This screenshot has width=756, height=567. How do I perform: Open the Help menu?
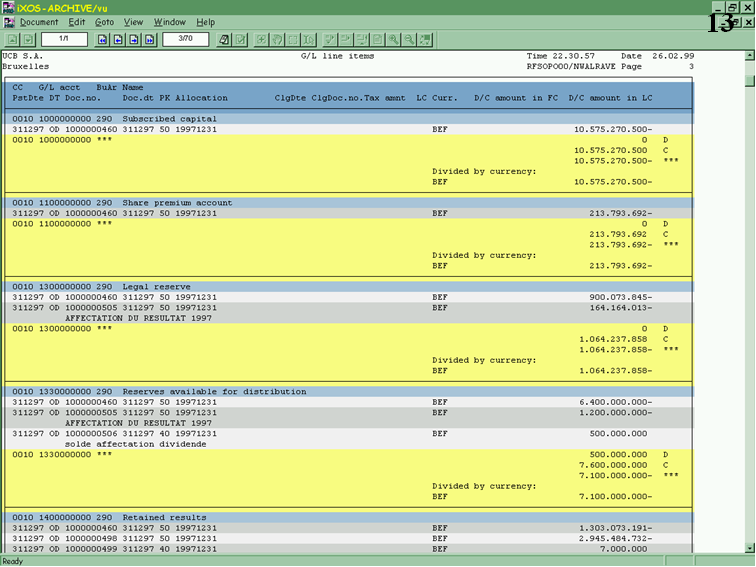(205, 22)
